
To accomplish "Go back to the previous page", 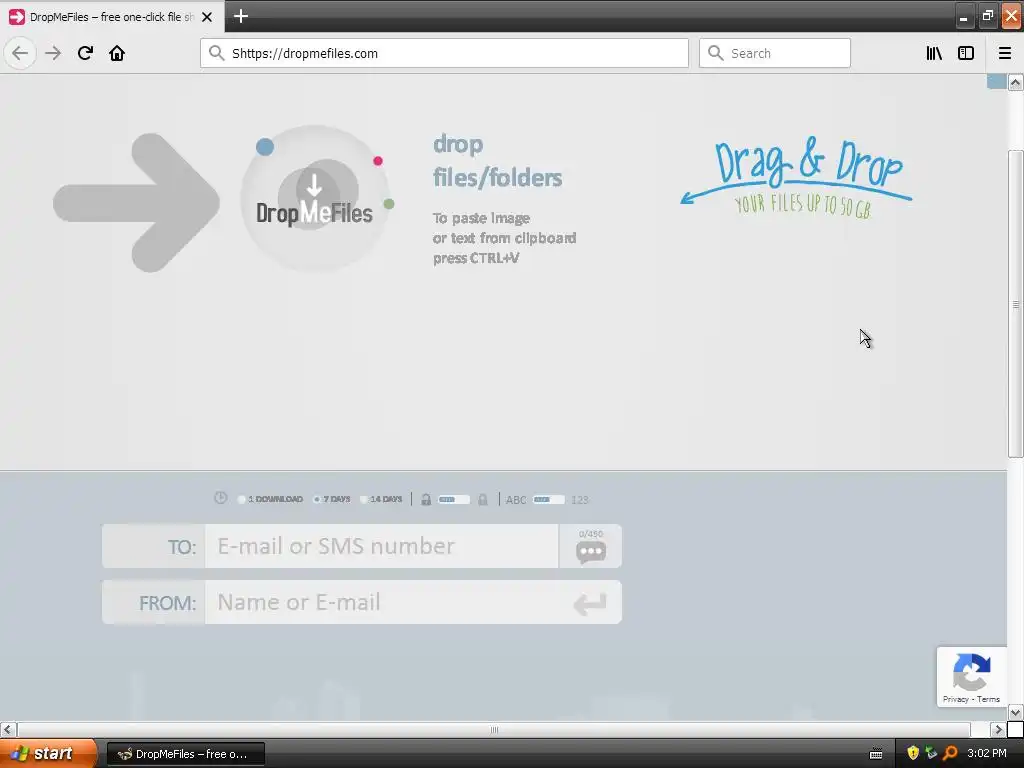I will click(x=20, y=53).
